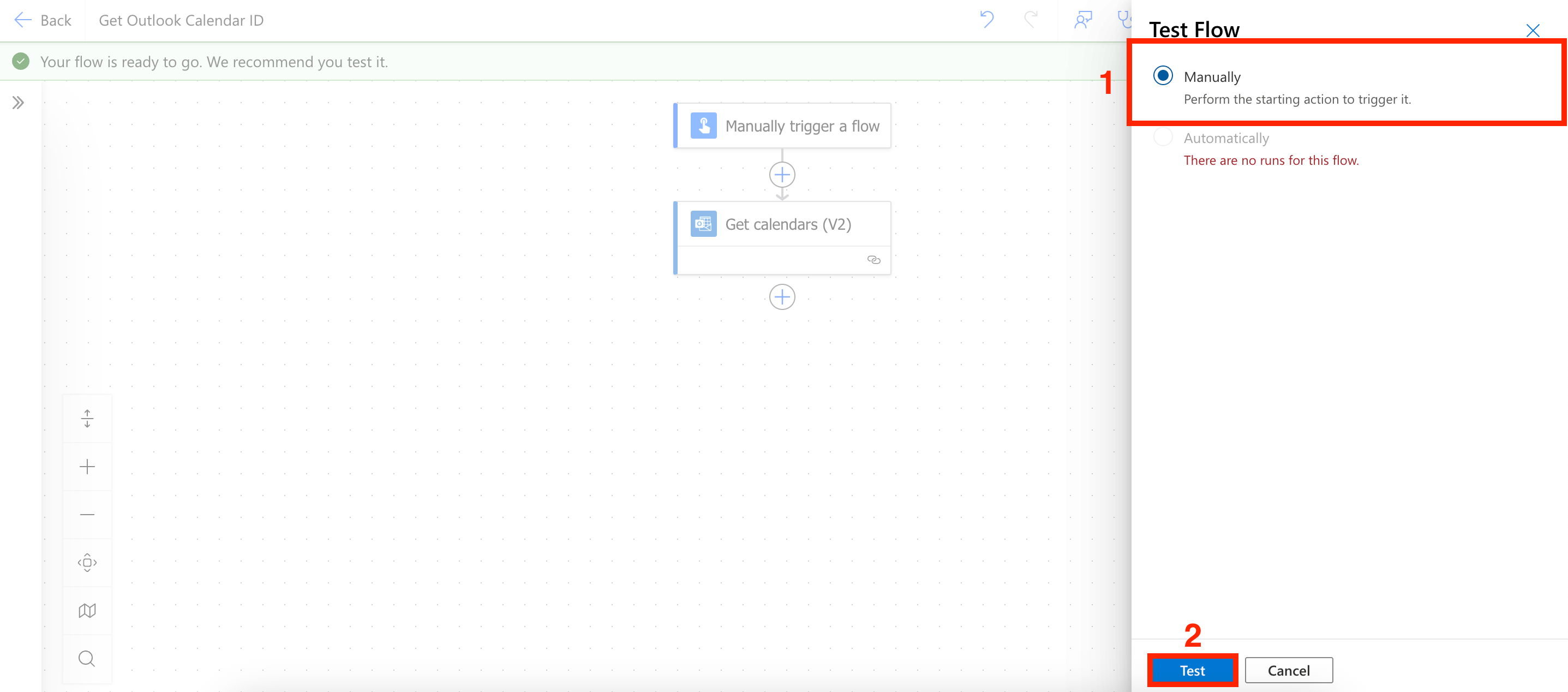The image size is (1568, 692).
Task: Toggle the minimap icon
Action: 87,611
